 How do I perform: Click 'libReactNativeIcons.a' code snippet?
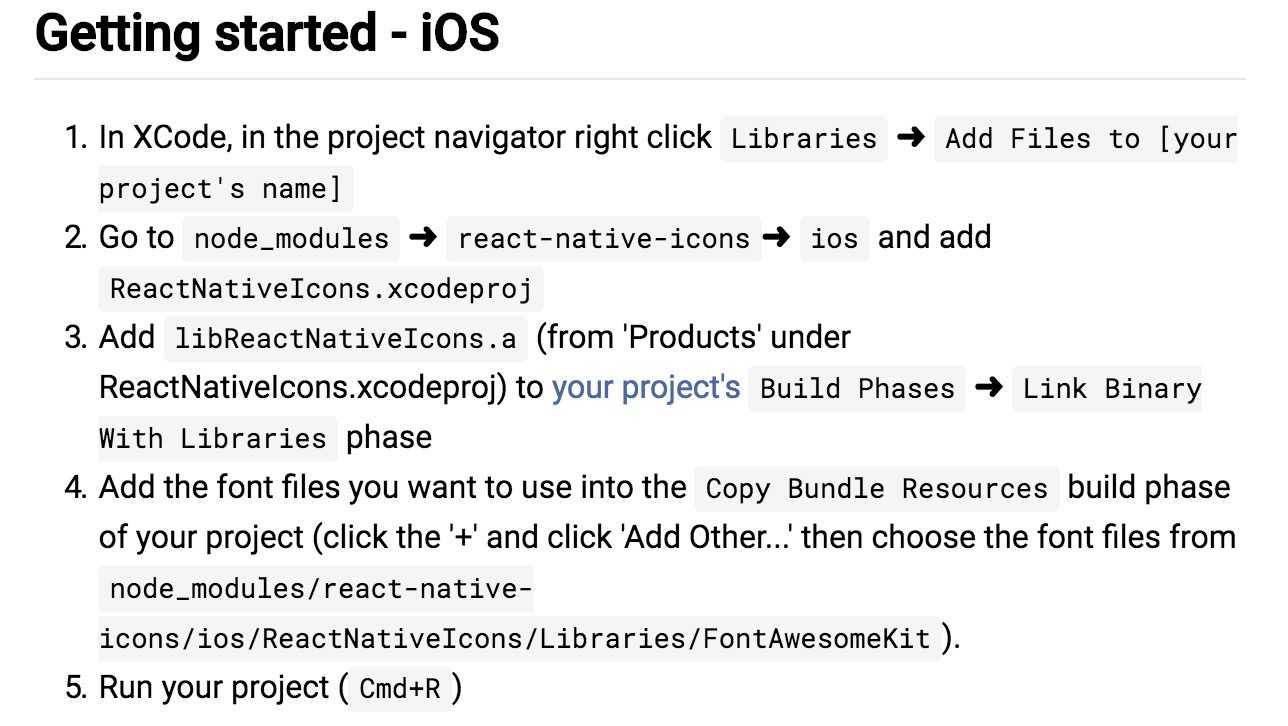click(345, 338)
